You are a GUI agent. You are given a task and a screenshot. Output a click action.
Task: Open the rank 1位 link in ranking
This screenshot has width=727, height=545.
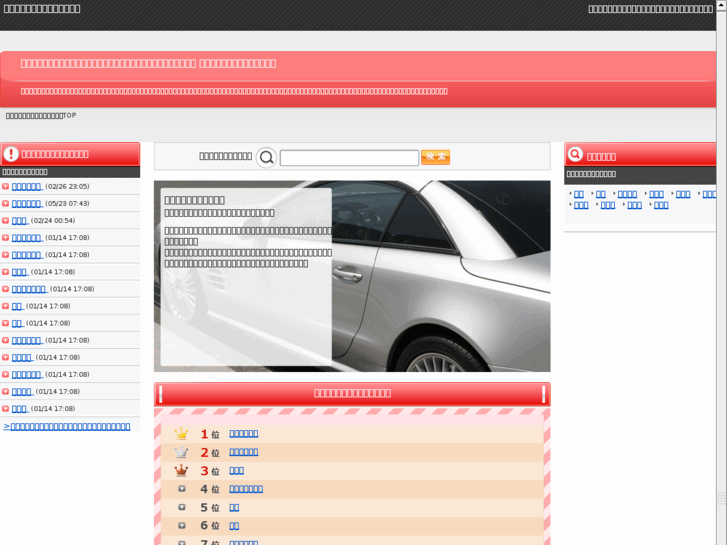(243, 434)
